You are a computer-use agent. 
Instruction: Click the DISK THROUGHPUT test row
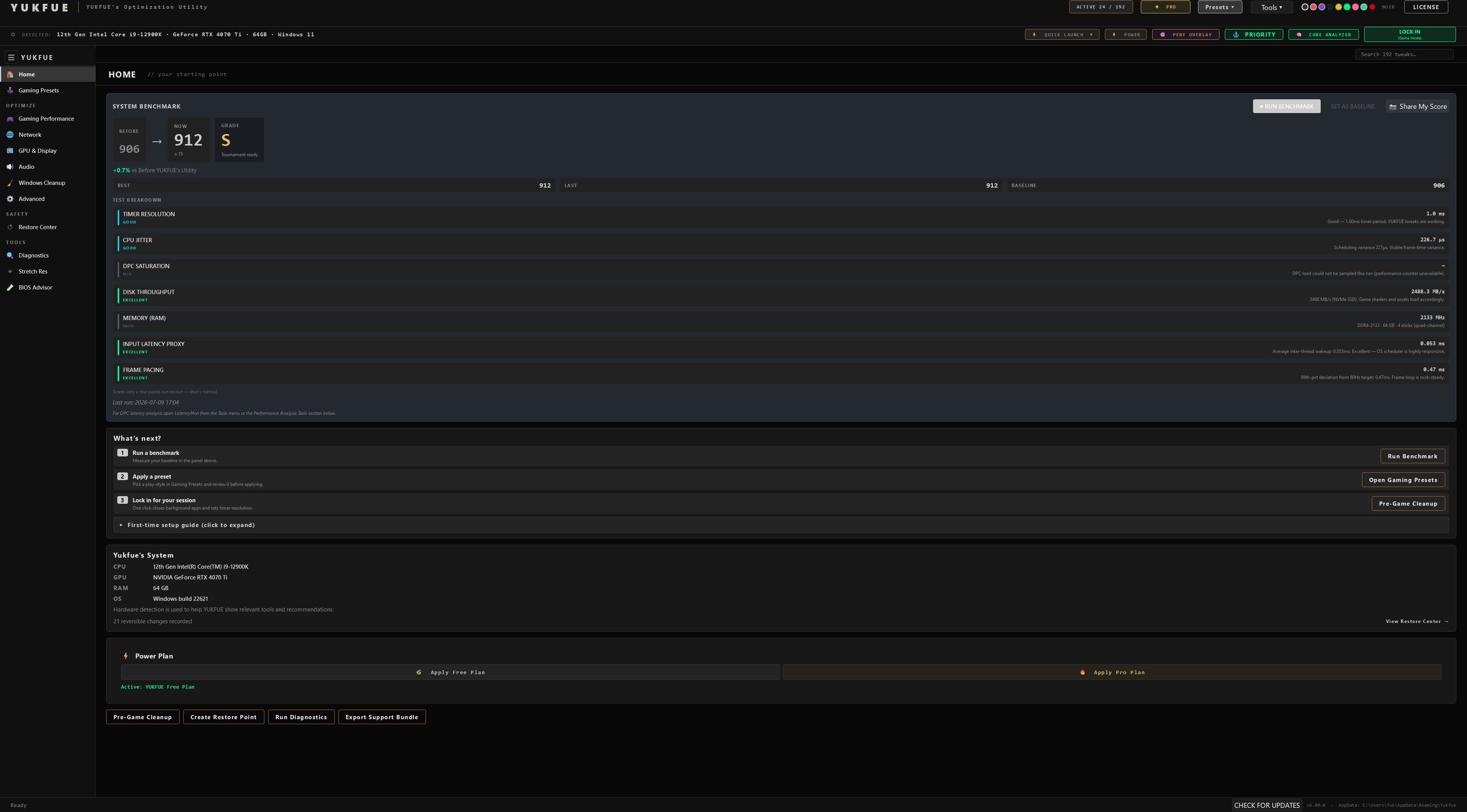(x=781, y=296)
